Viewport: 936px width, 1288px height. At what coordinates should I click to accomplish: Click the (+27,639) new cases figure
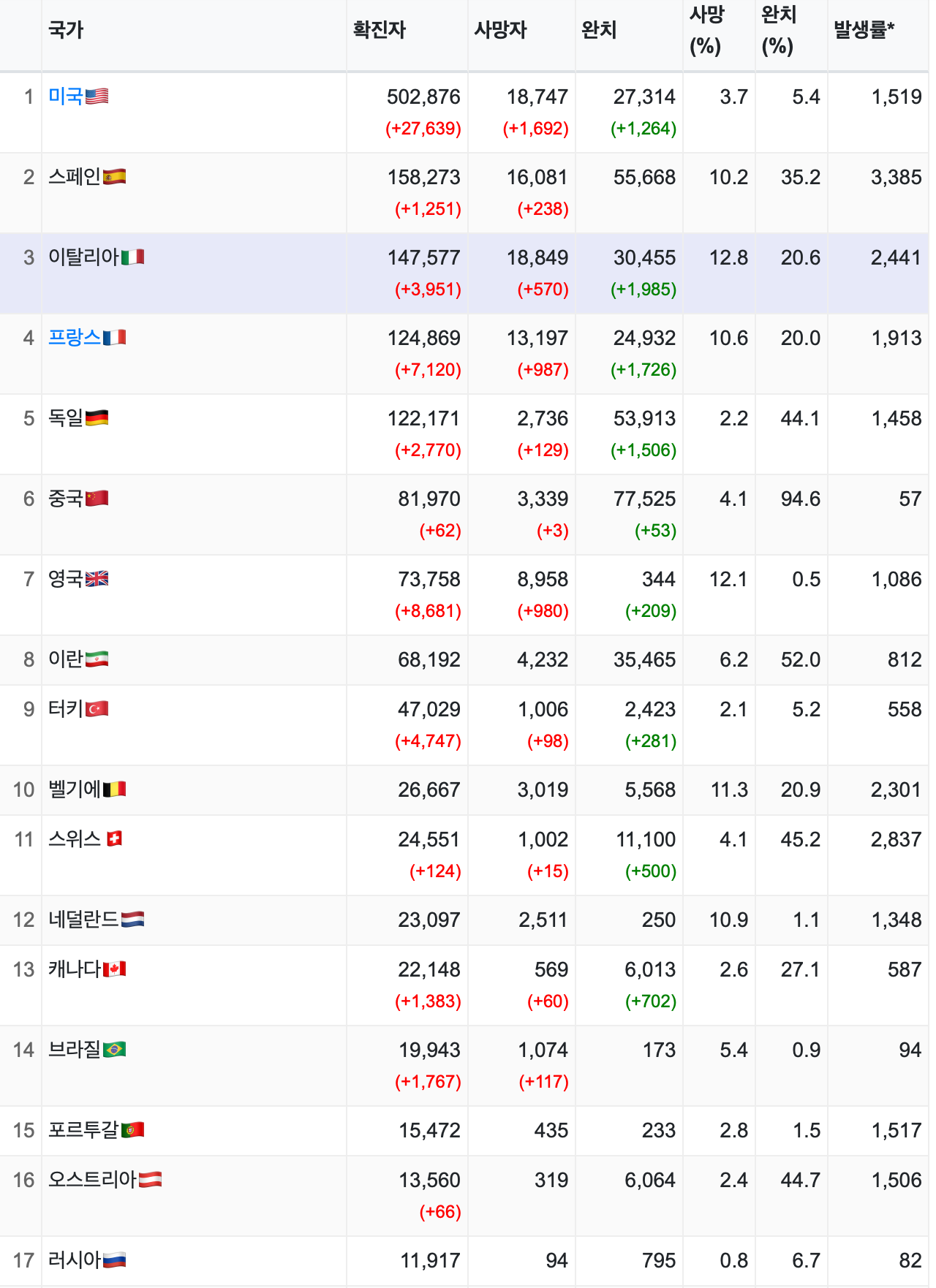click(423, 129)
